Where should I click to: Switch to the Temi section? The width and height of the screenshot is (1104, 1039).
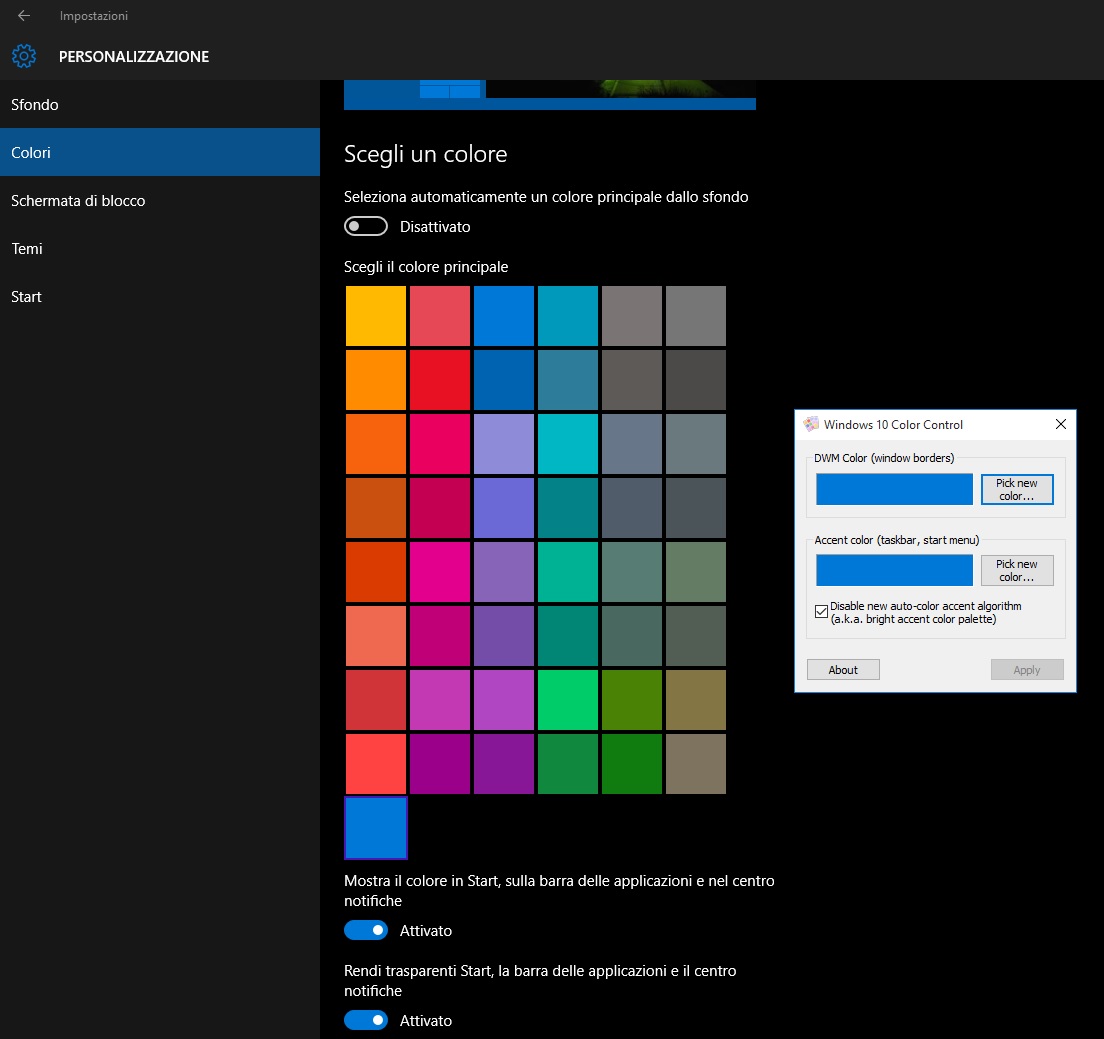pyautogui.click(x=27, y=248)
